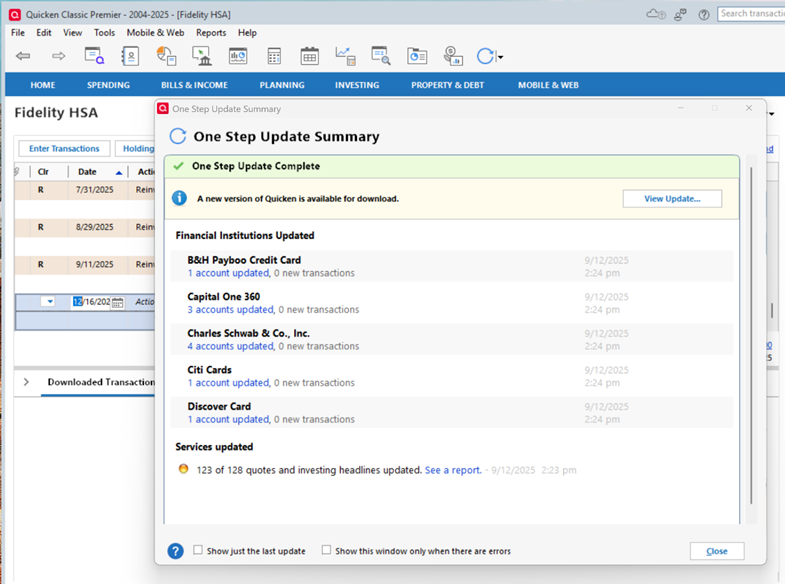The width and height of the screenshot is (785, 584).
Task: Open dropdown arrow beside One Step Update
Action: click(x=500, y=57)
